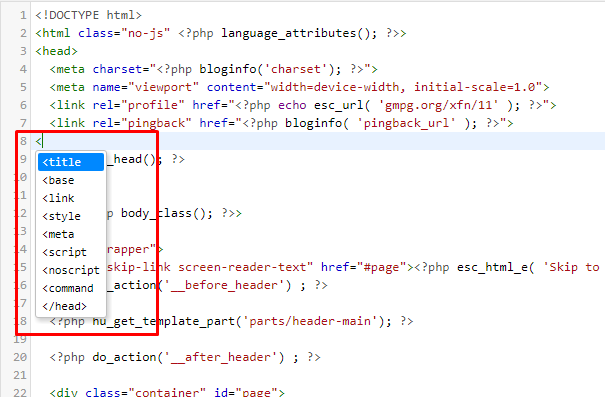This screenshot has width=605, height=397.
Task: Place cursor on the active line 8
Action: [x=318, y=141]
